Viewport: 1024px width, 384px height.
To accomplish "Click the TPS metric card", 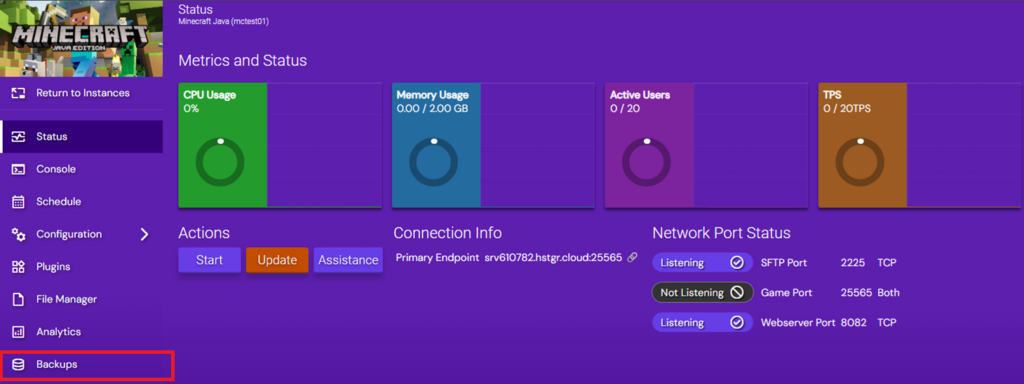I will coord(920,145).
